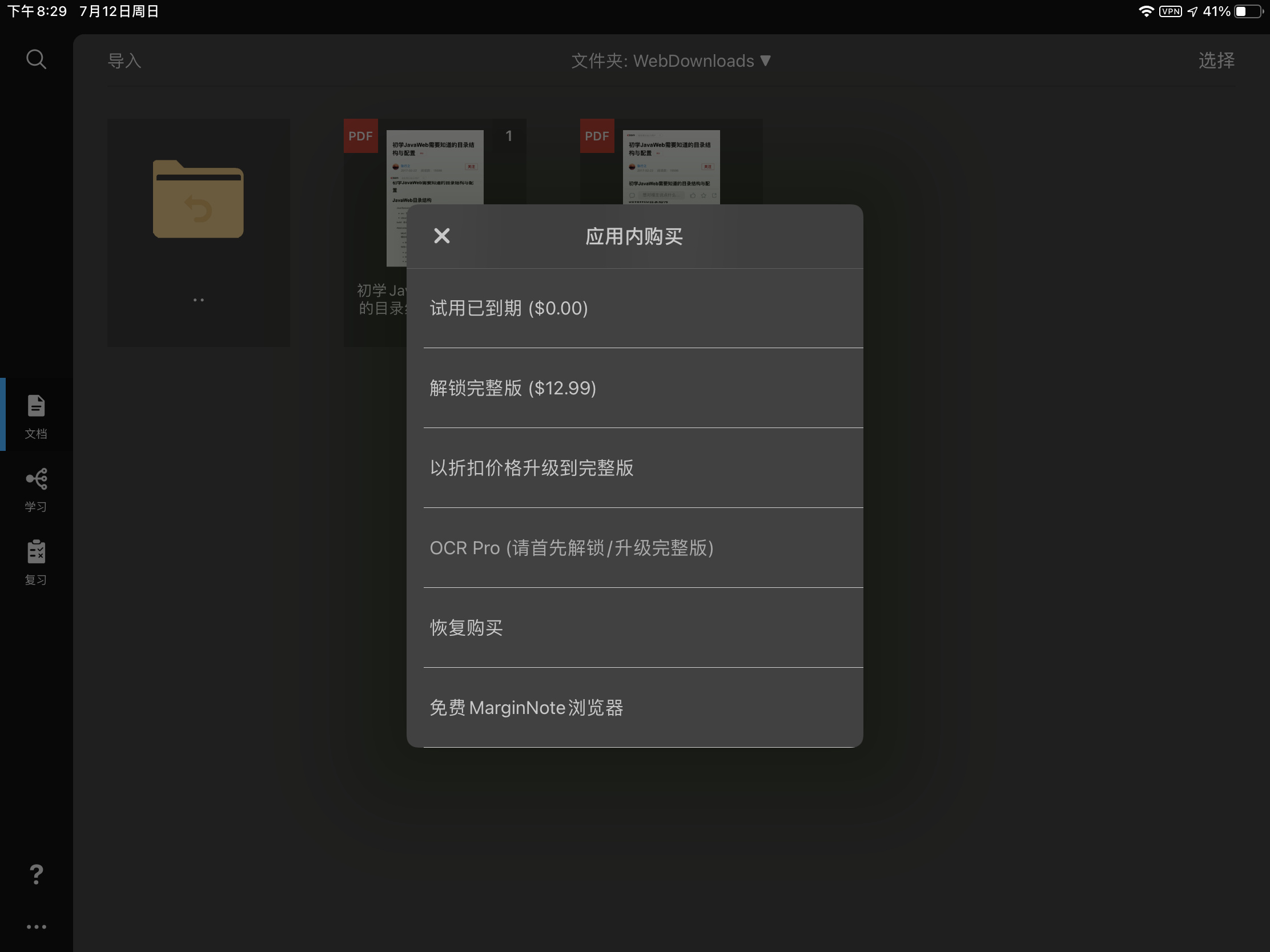Image resolution: width=1270 pixels, height=952 pixels.
Task: Tap the red PDF badge on second document
Action: coord(597,136)
